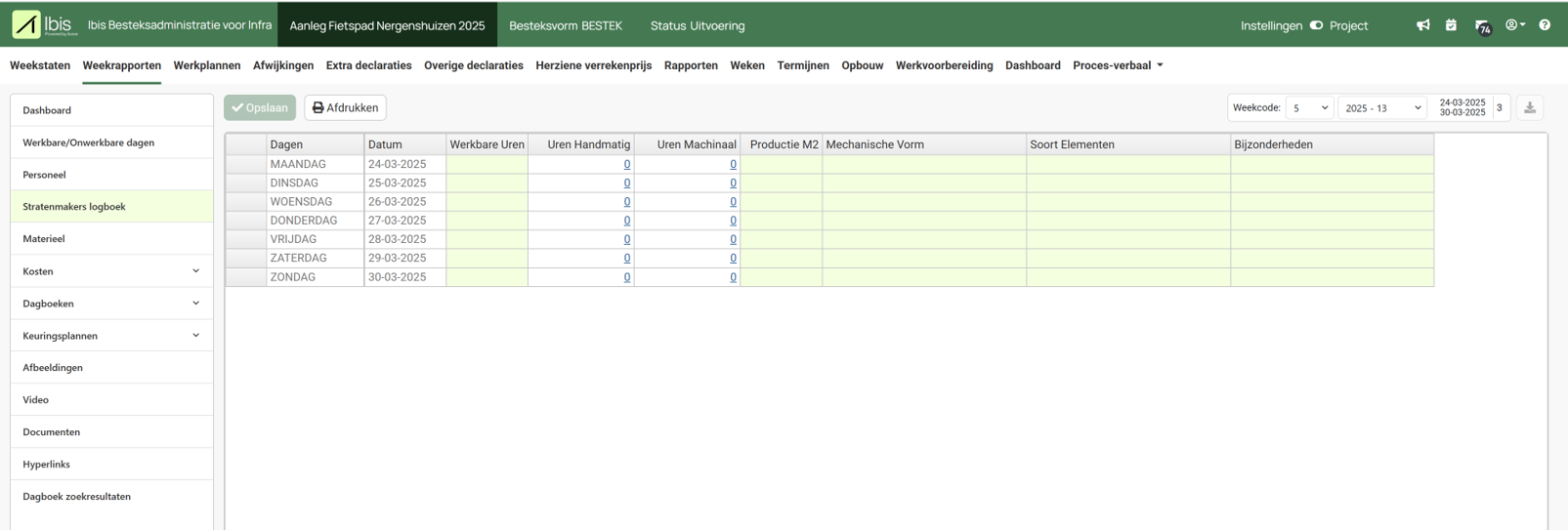Switch to the Rapporten tab
Image resolution: width=1568 pixels, height=530 pixels.
pos(691,65)
